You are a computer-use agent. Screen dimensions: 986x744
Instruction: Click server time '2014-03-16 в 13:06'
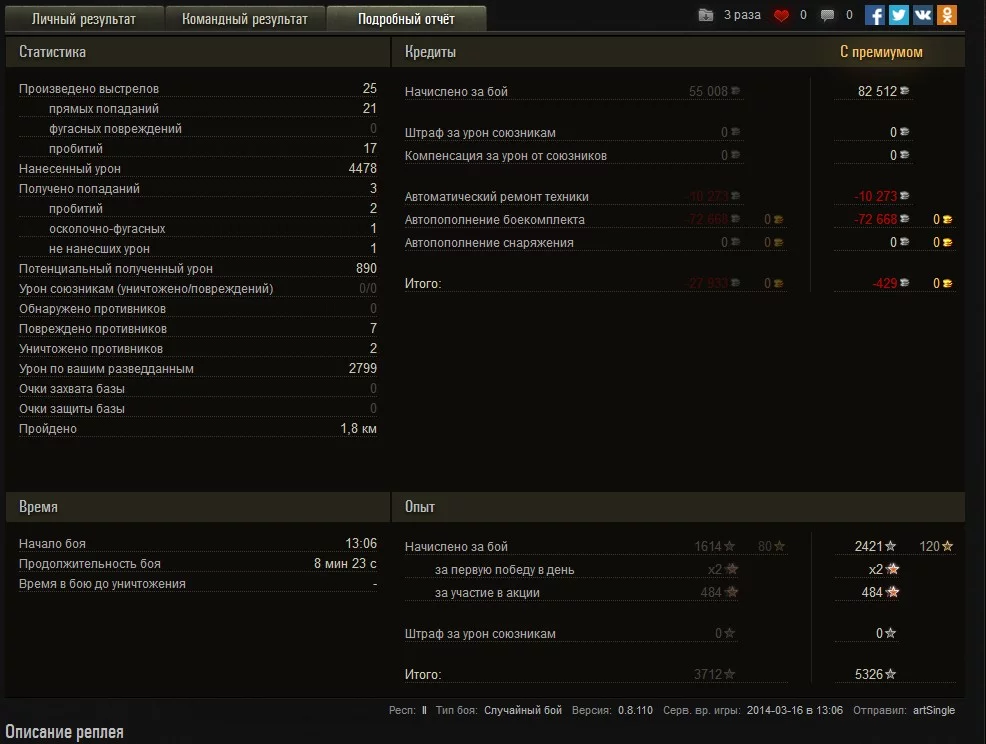pos(794,710)
